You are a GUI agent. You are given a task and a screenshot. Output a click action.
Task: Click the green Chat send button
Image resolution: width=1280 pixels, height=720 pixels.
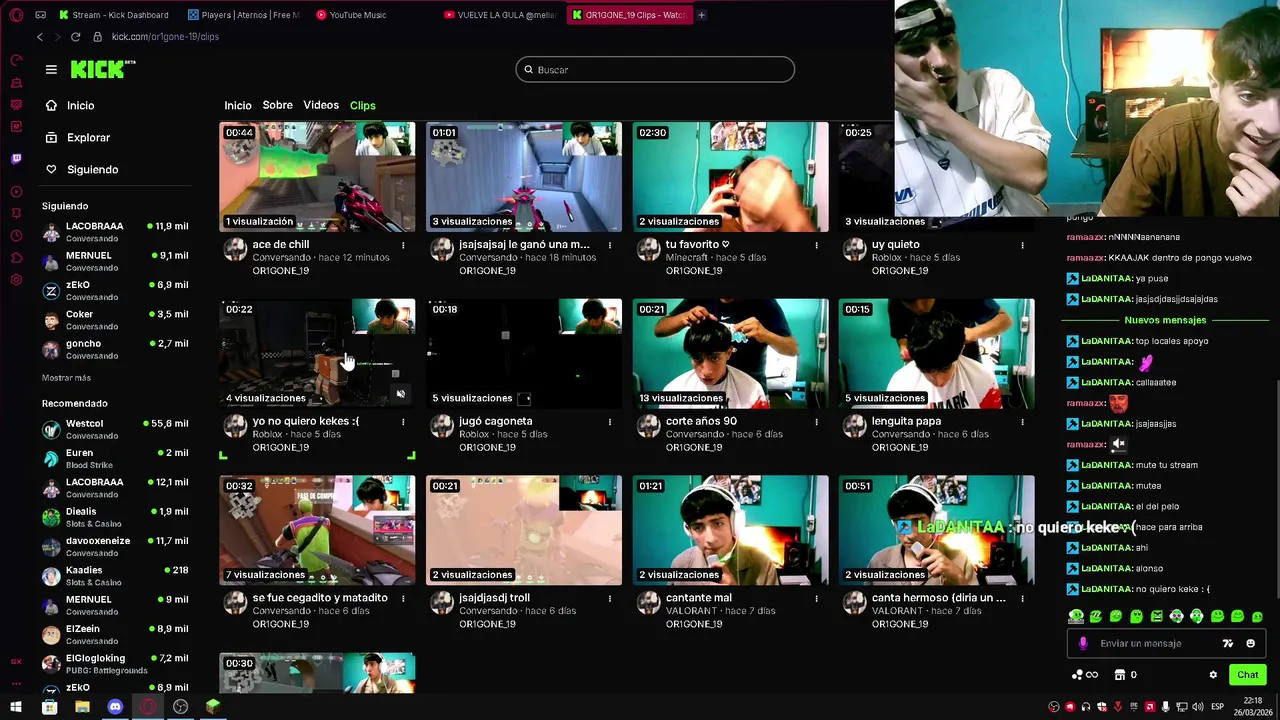point(1247,675)
